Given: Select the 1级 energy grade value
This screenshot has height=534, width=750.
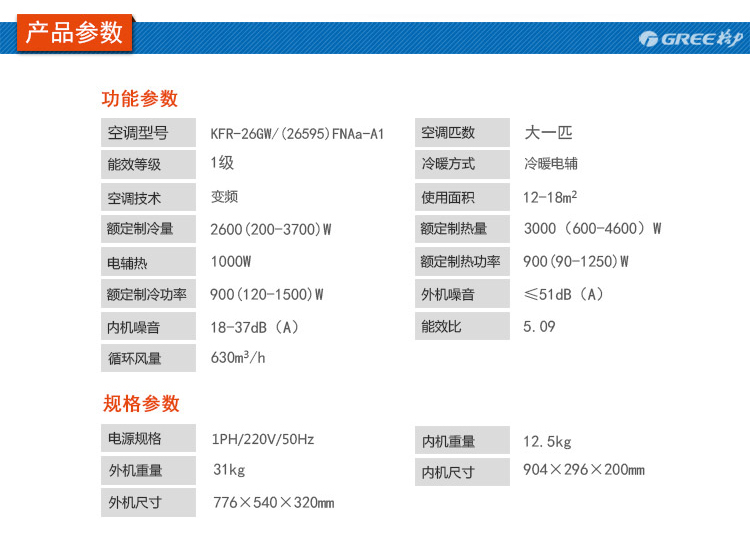Looking at the screenshot, I should [222, 163].
